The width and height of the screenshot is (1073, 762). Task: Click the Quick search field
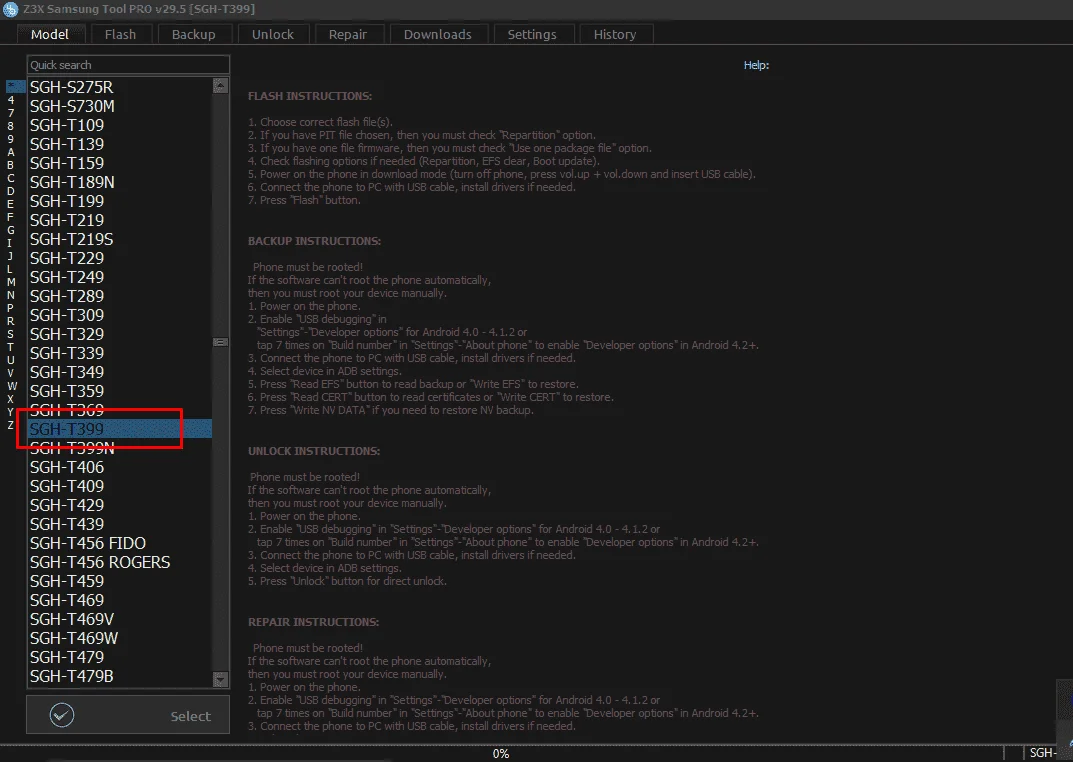pos(128,65)
